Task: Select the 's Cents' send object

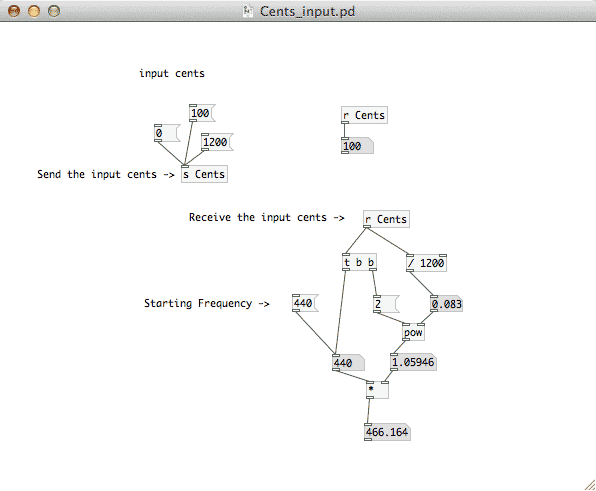Action: 204,174
